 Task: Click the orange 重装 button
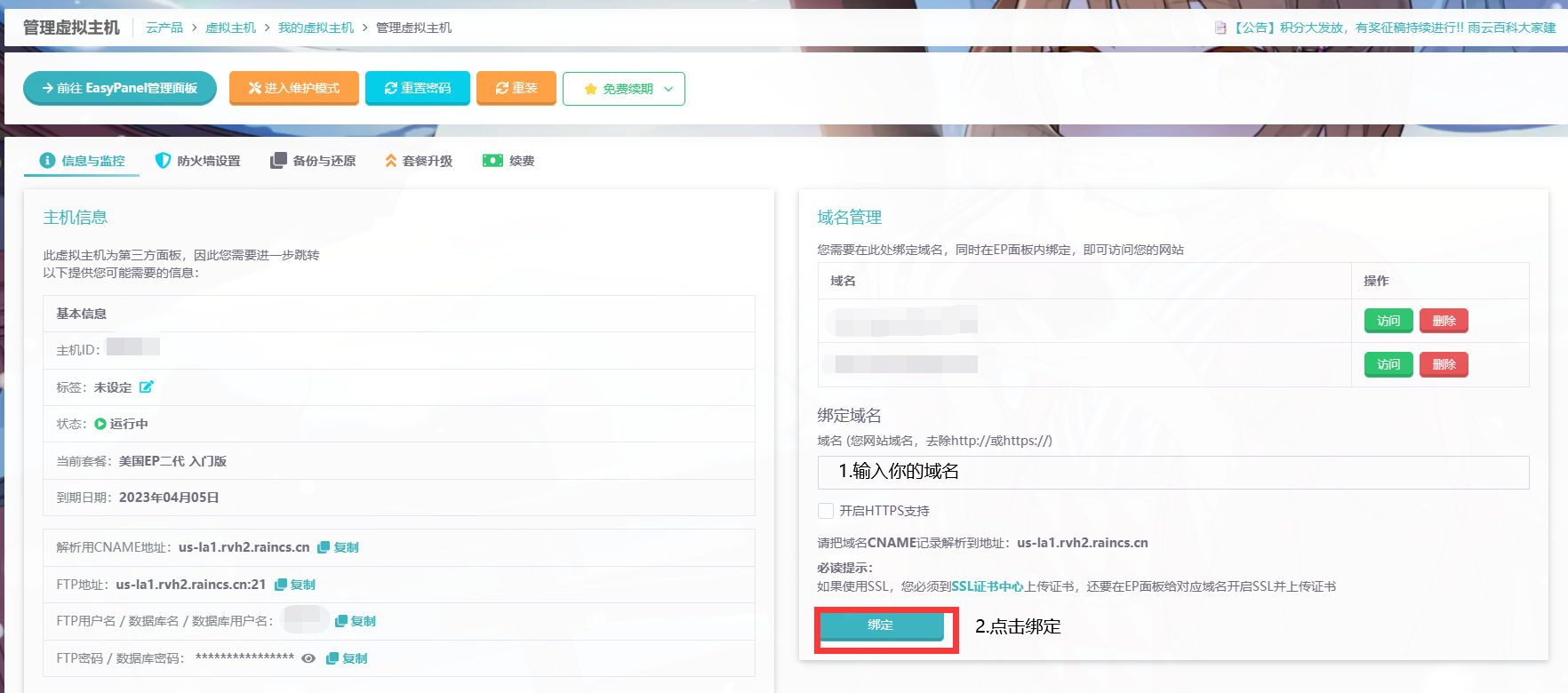click(x=516, y=88)
